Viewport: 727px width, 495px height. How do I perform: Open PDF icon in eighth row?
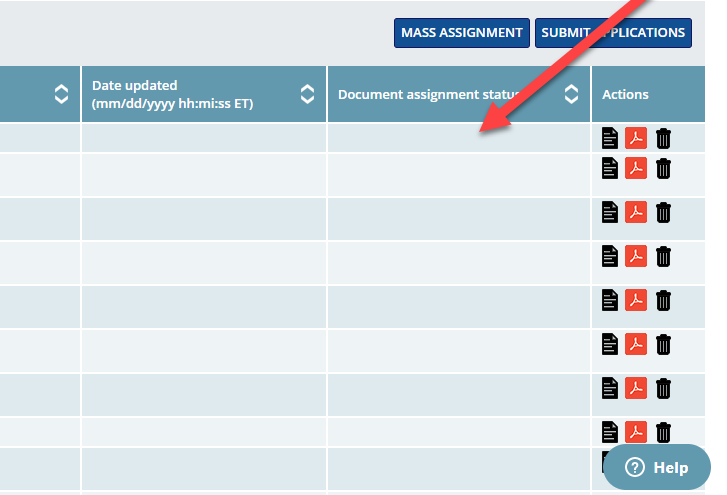point(636,432)
